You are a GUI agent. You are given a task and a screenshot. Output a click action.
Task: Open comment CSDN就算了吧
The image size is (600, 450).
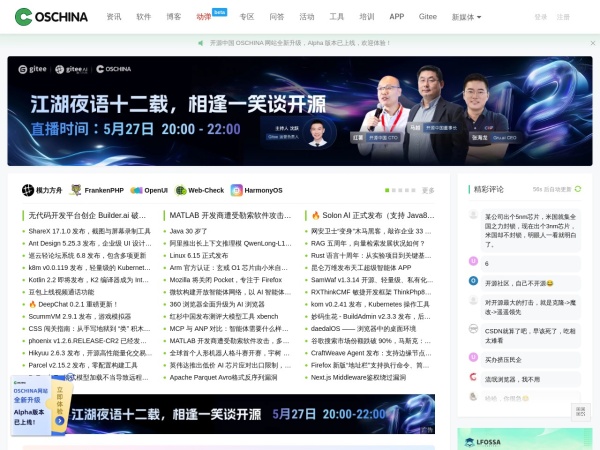530,336
